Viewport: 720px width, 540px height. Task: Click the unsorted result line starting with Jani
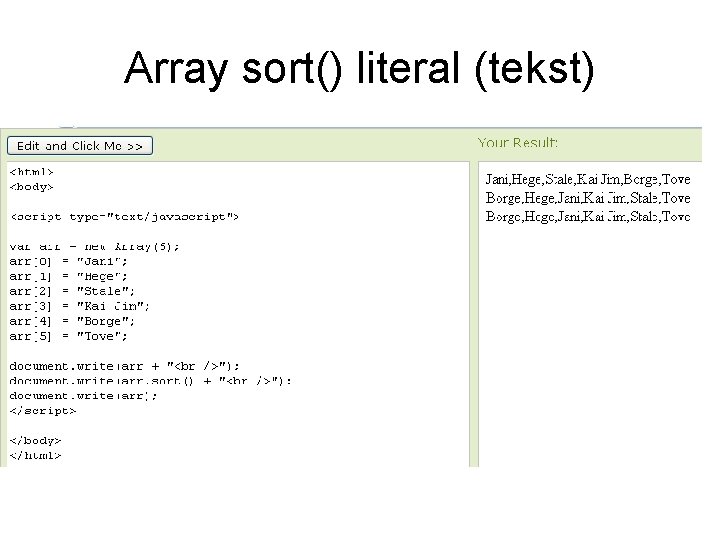pyautogui.click(x=588, y=180)
